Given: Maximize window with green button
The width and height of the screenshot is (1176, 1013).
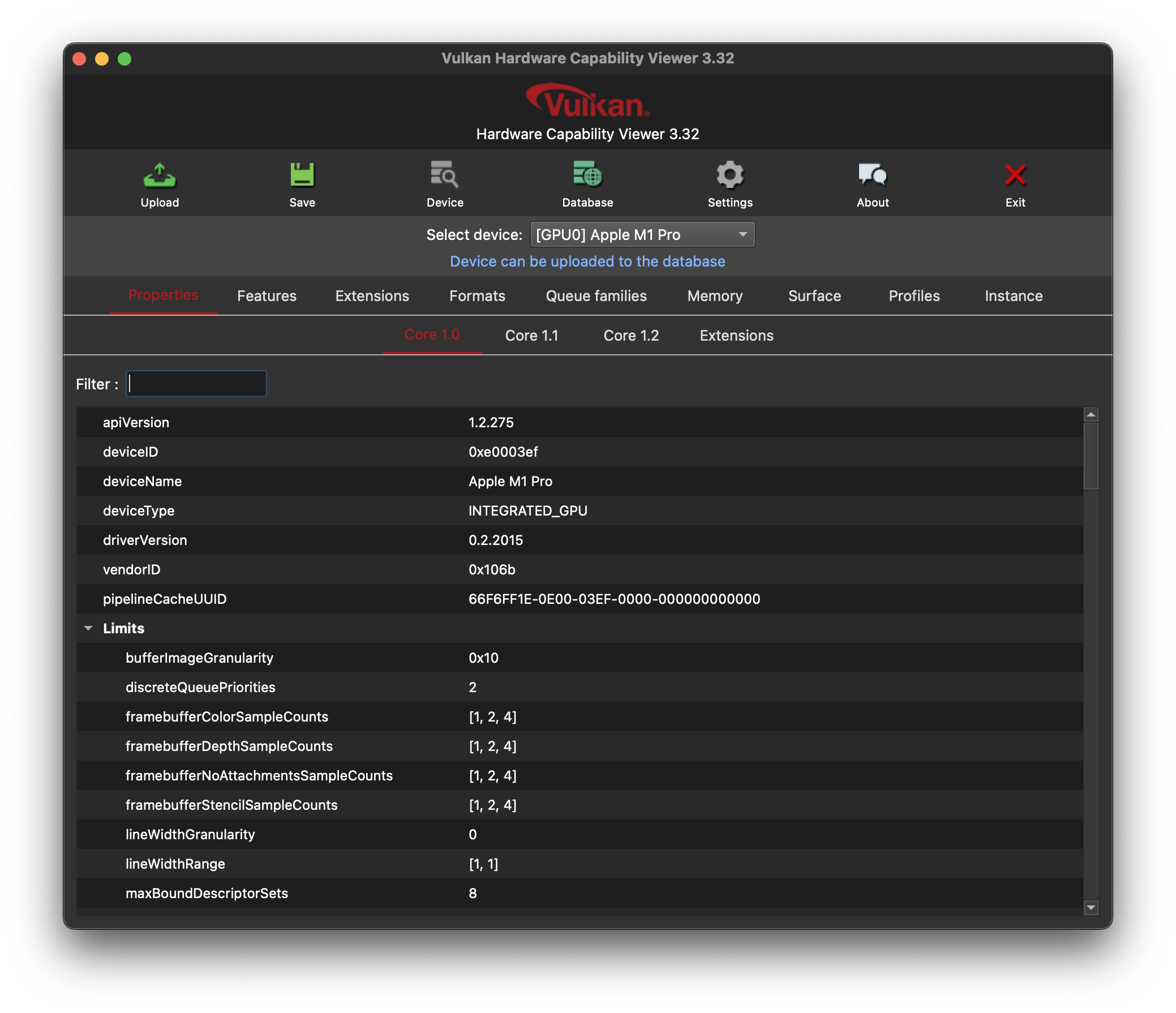Looking at the screenshot, I should pyautogui.click(x=125, y=58).
